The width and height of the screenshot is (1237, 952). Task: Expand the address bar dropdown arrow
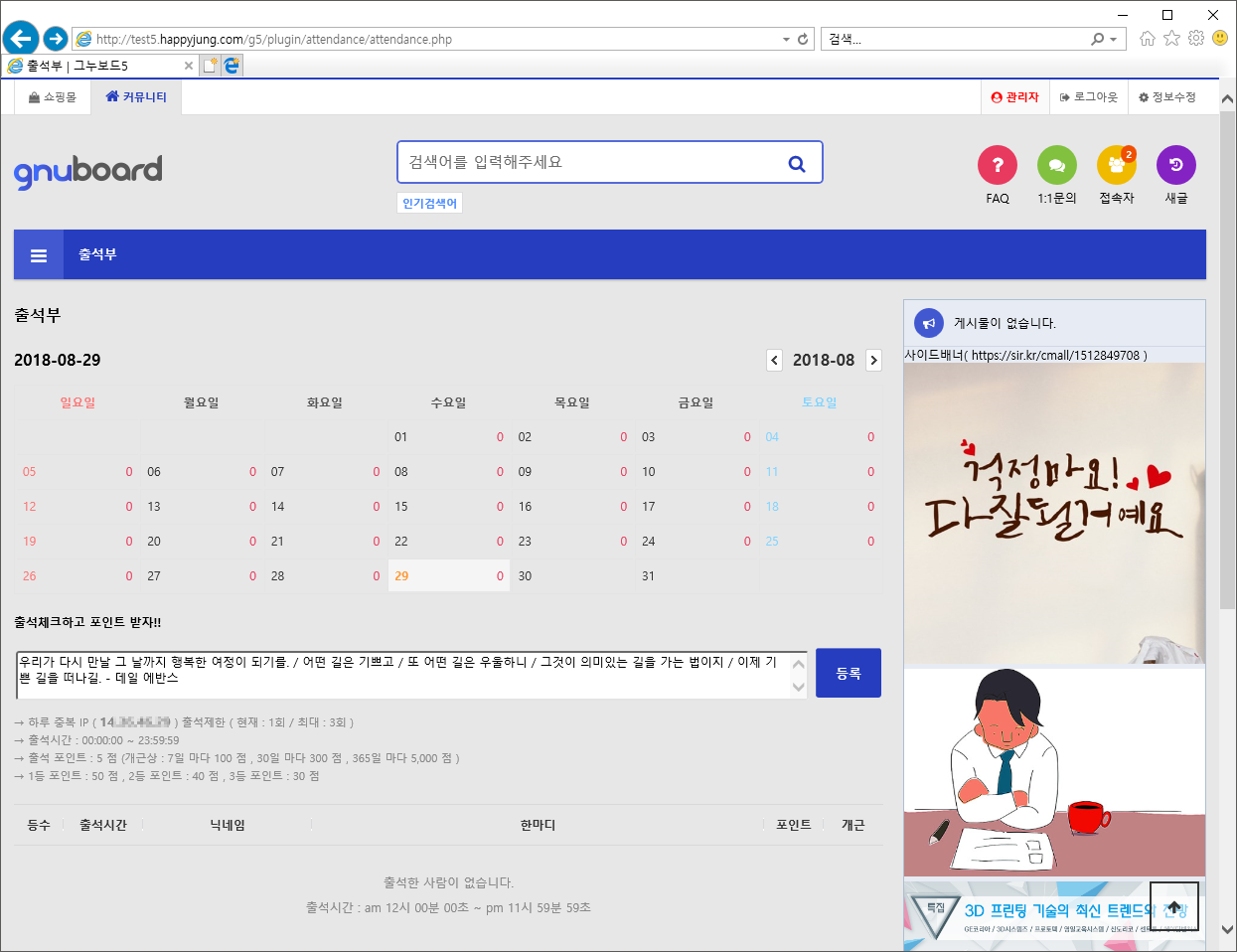coord(786,39)
